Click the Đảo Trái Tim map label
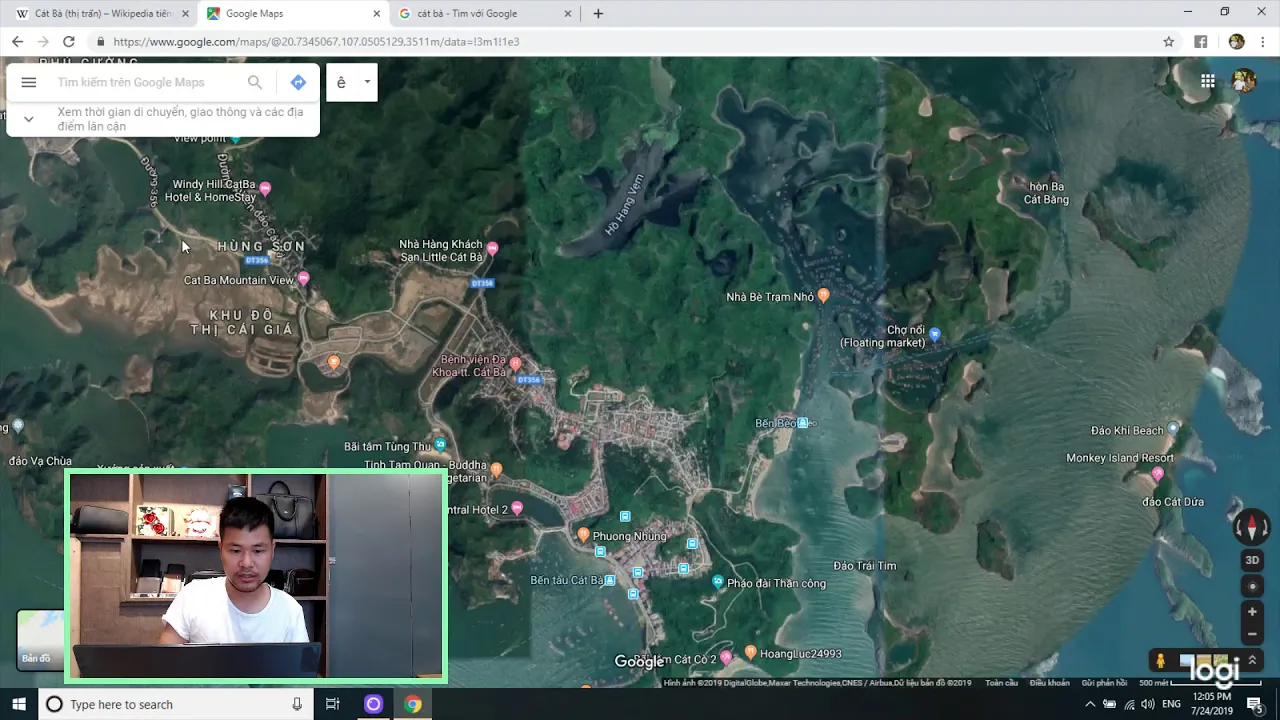Screen dimensions: 1280x720 pos(865,566)
